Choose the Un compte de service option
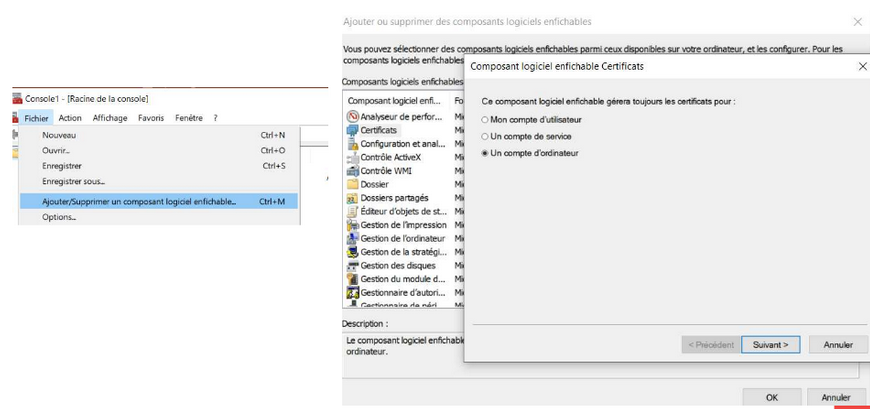Viewport: 870px width, 409px height. [x=486, y=136]
